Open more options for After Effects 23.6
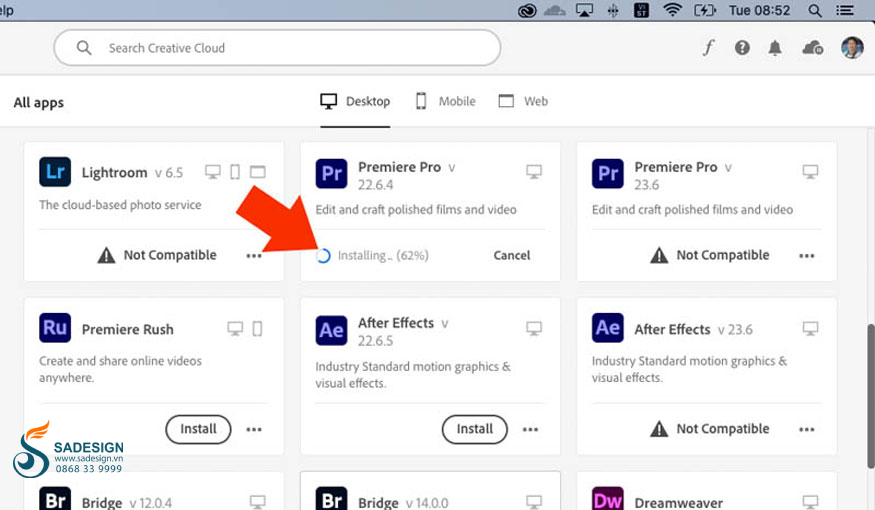This screenshot has width=875, height=510. tap(806, 430)
